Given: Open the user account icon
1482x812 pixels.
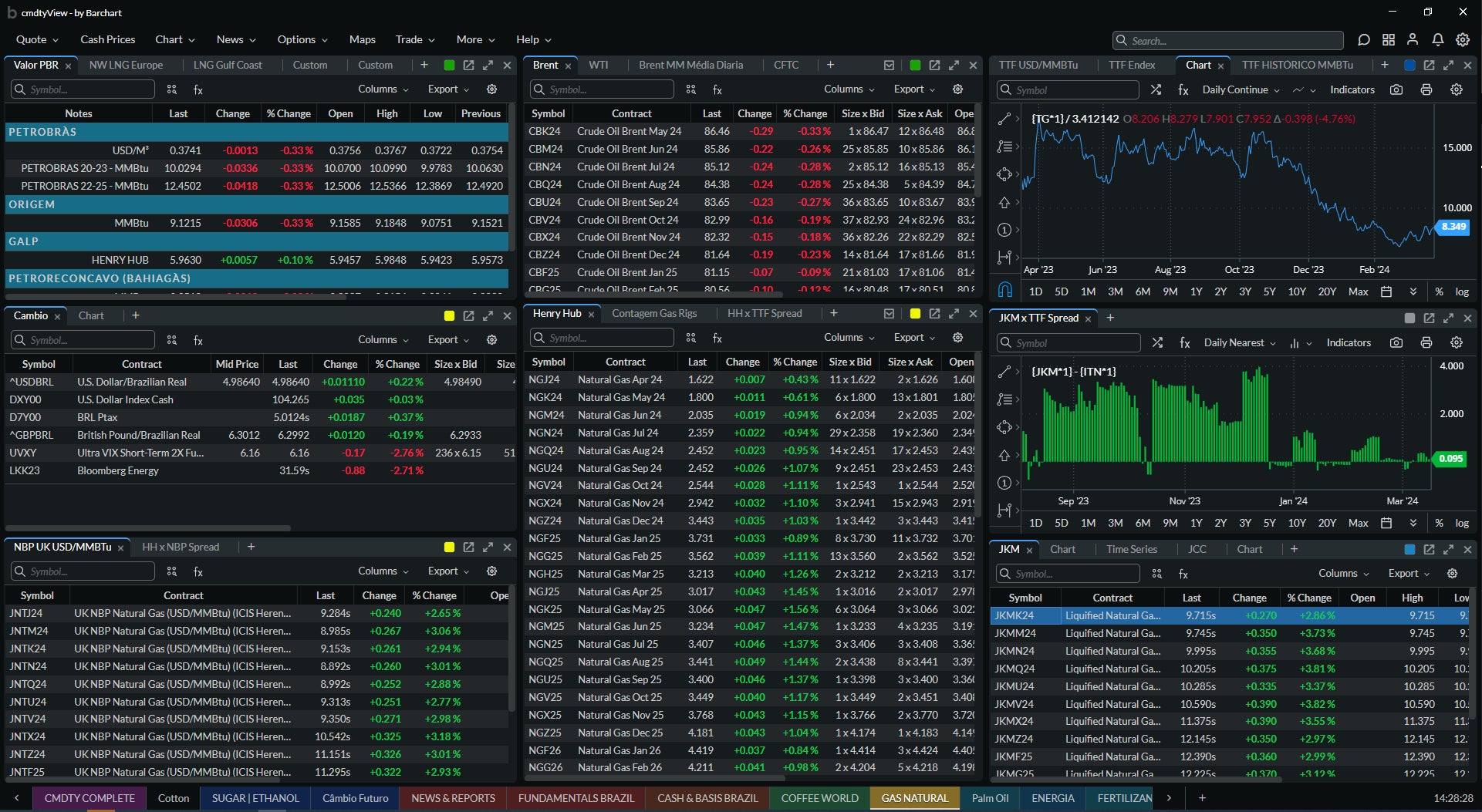Looking at the screenshot, I should coord(1413,40).
